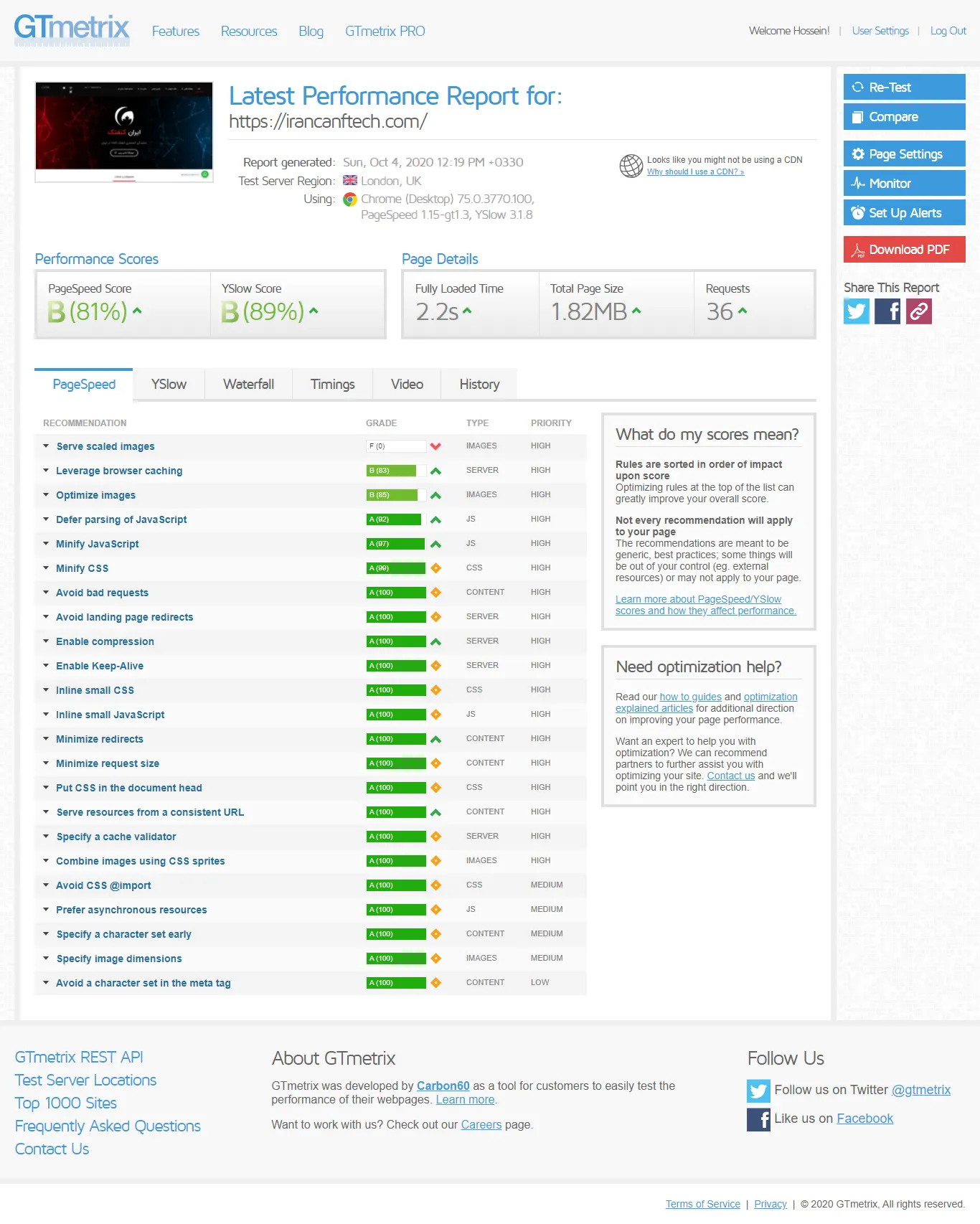Open the History tab
Image resolution: width=980 pixels, height=1224 pixels.
tap(479, 384)
